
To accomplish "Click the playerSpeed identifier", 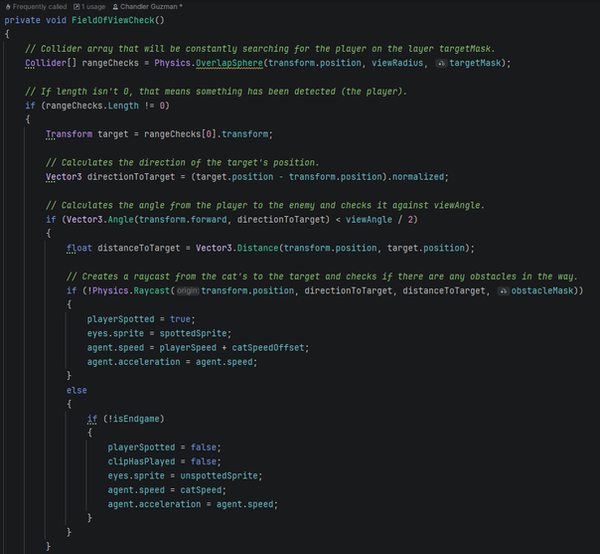I will [188, 347].
